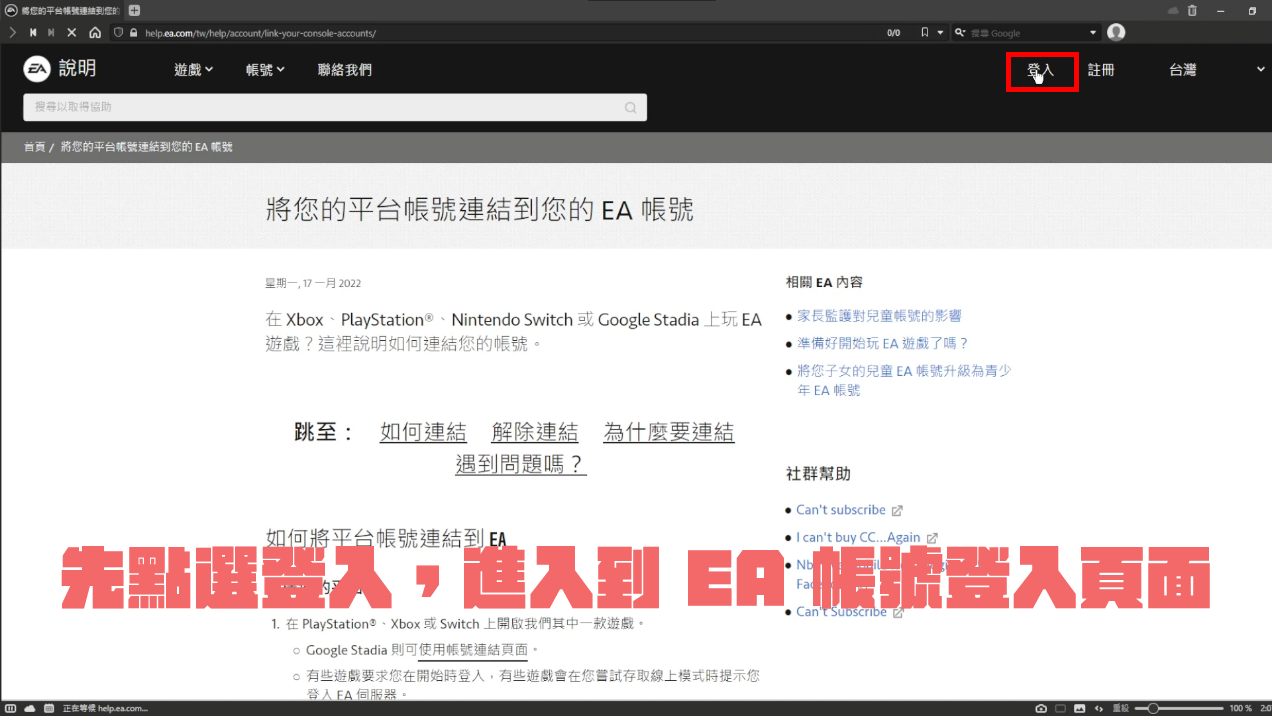1272x716 pixels.
Task: Open the shield tracker-blocking icon in the address bar
Action: click(x=118, y=32)
